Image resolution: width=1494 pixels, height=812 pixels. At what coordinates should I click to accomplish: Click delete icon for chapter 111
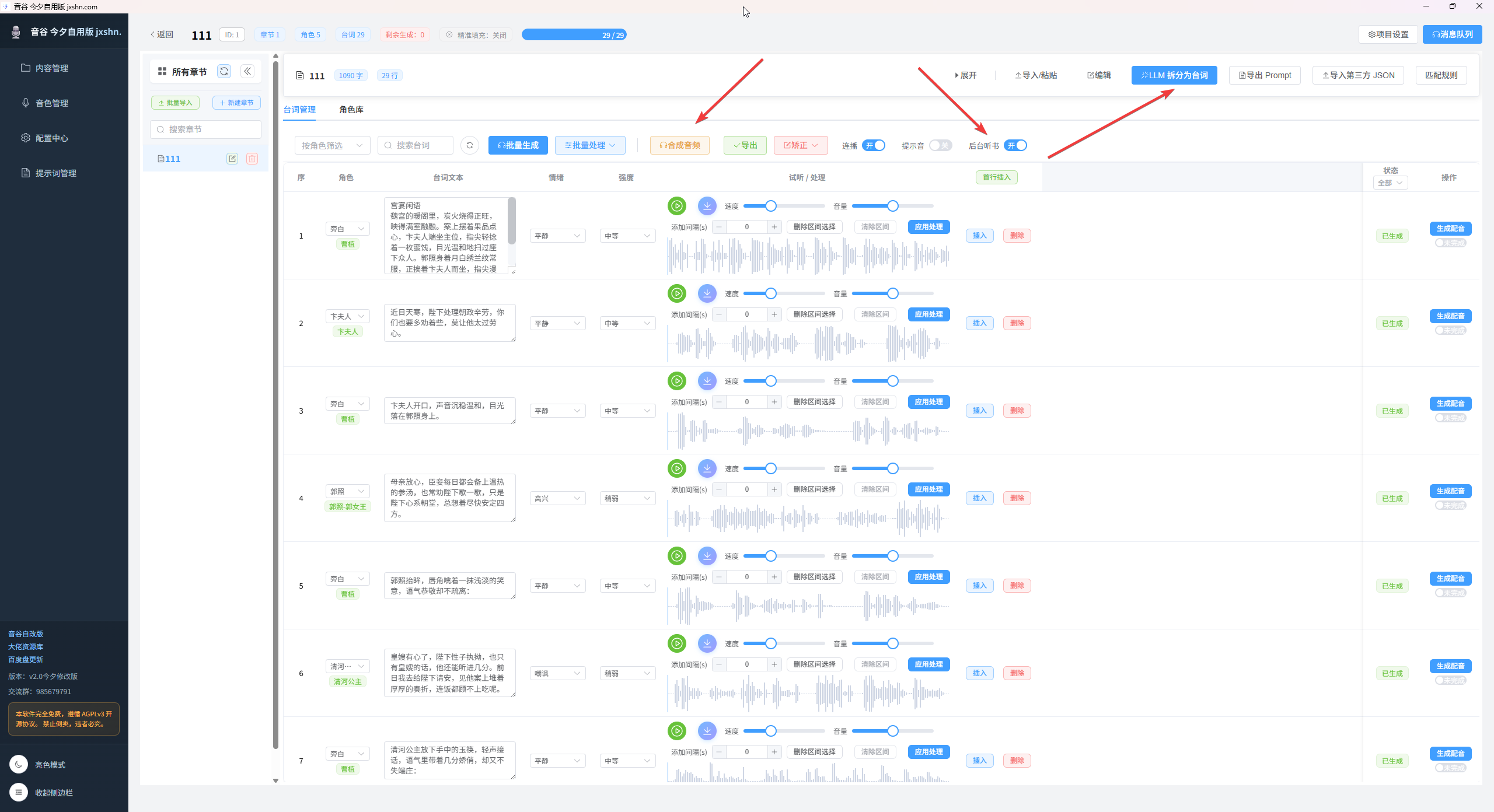(x=252, y=159)
